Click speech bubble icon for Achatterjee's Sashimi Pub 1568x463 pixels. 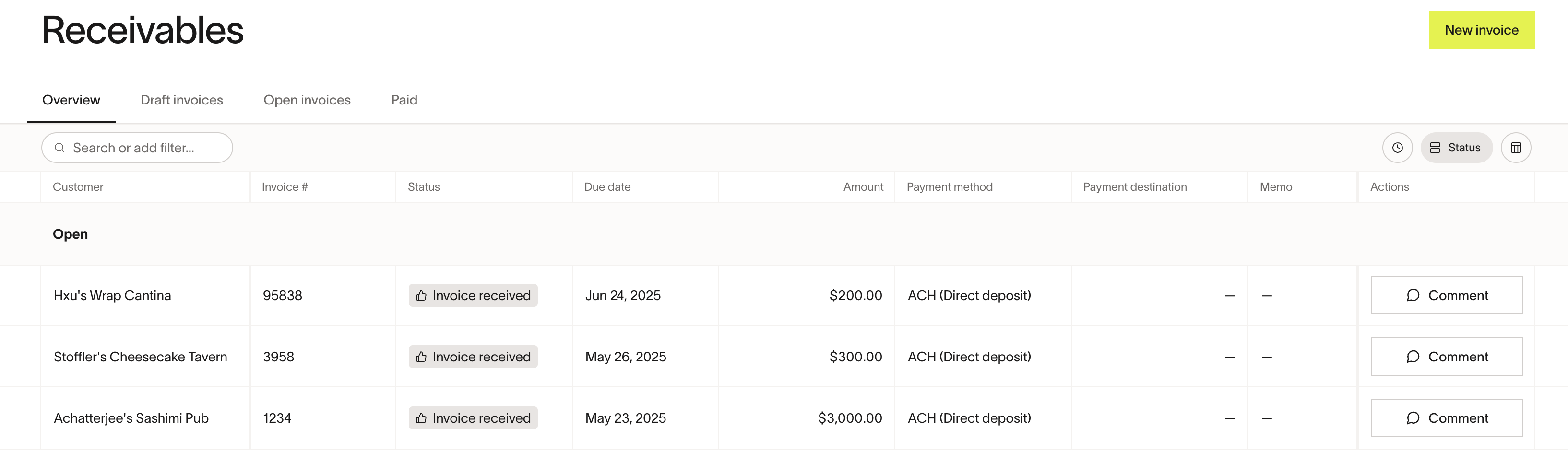point(1413,418)
